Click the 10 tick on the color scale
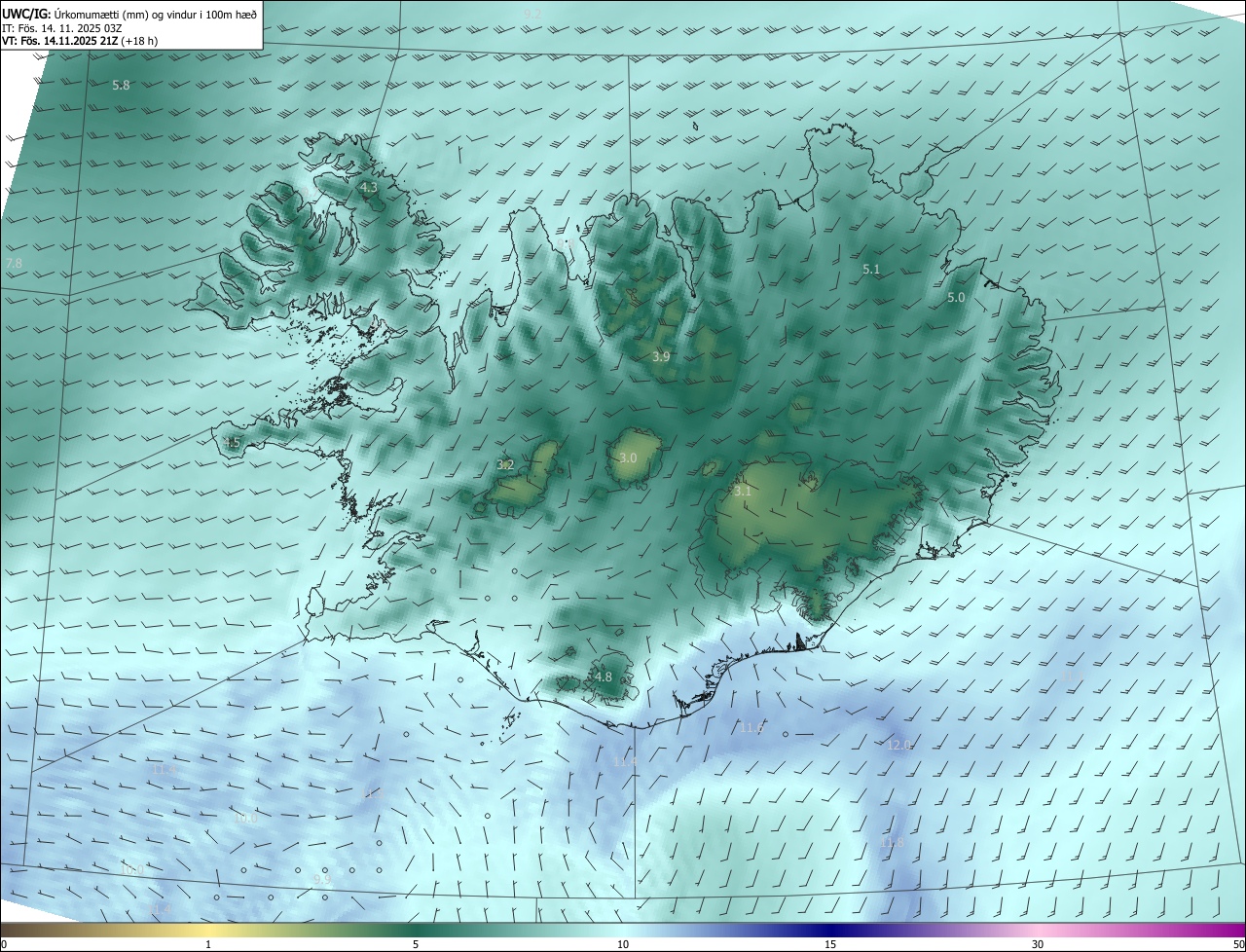The width and height of the screenshot is (1246, 952). click(623, 944)
